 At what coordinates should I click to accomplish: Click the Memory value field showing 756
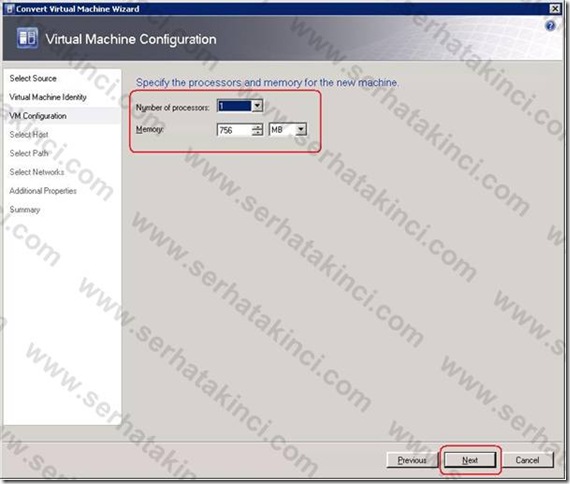234,130
